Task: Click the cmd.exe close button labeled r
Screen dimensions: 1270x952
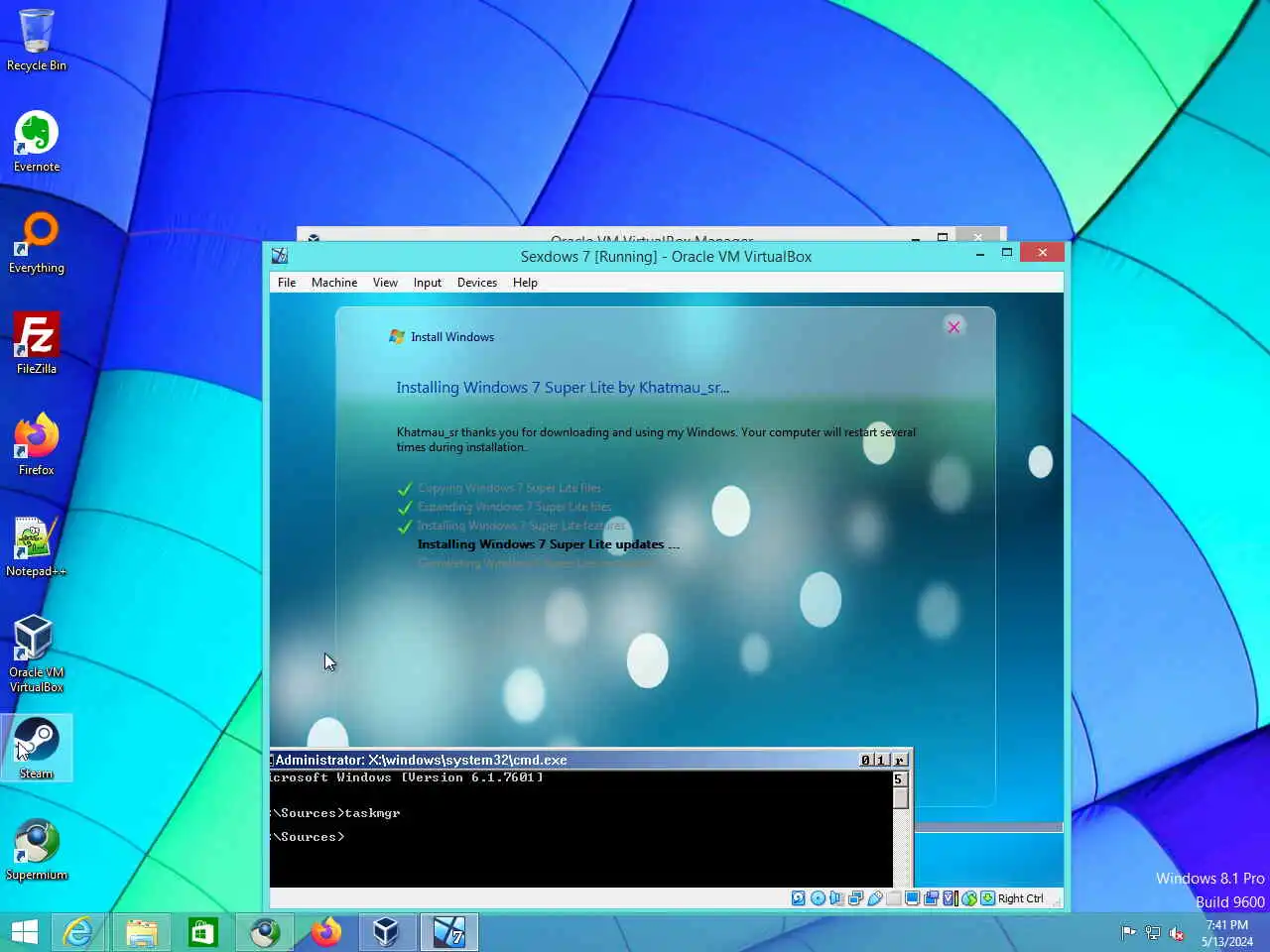Action: coord(899,760)
